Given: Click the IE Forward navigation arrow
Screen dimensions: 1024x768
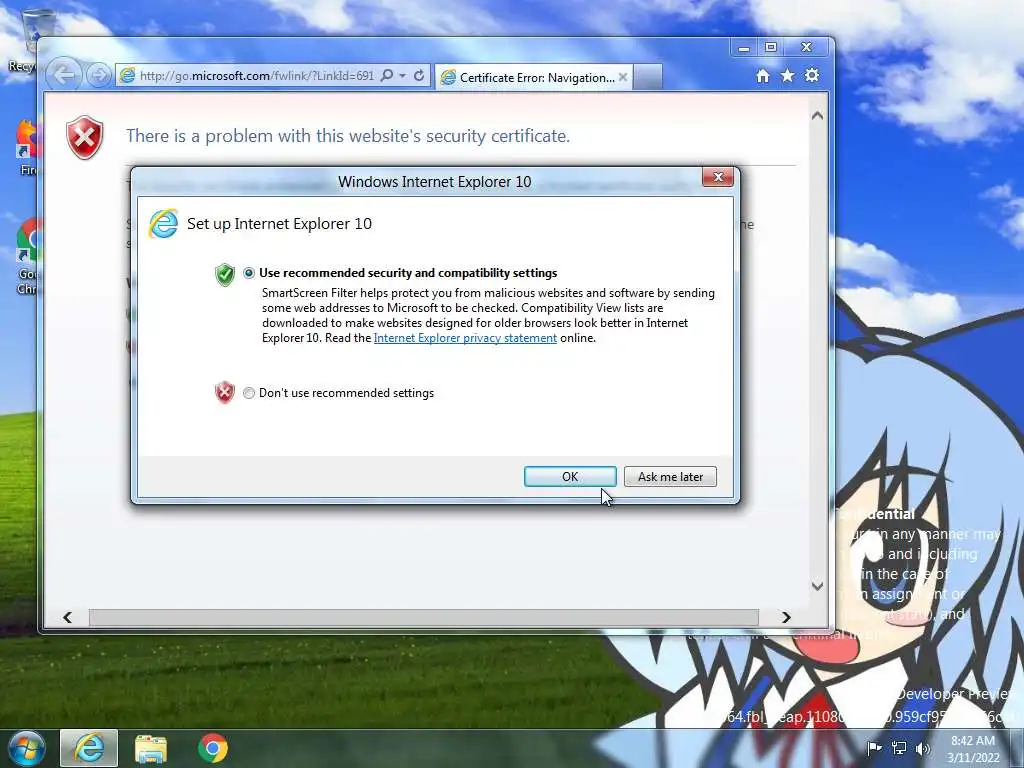Looking at the screenshot, I should [99, 76].
